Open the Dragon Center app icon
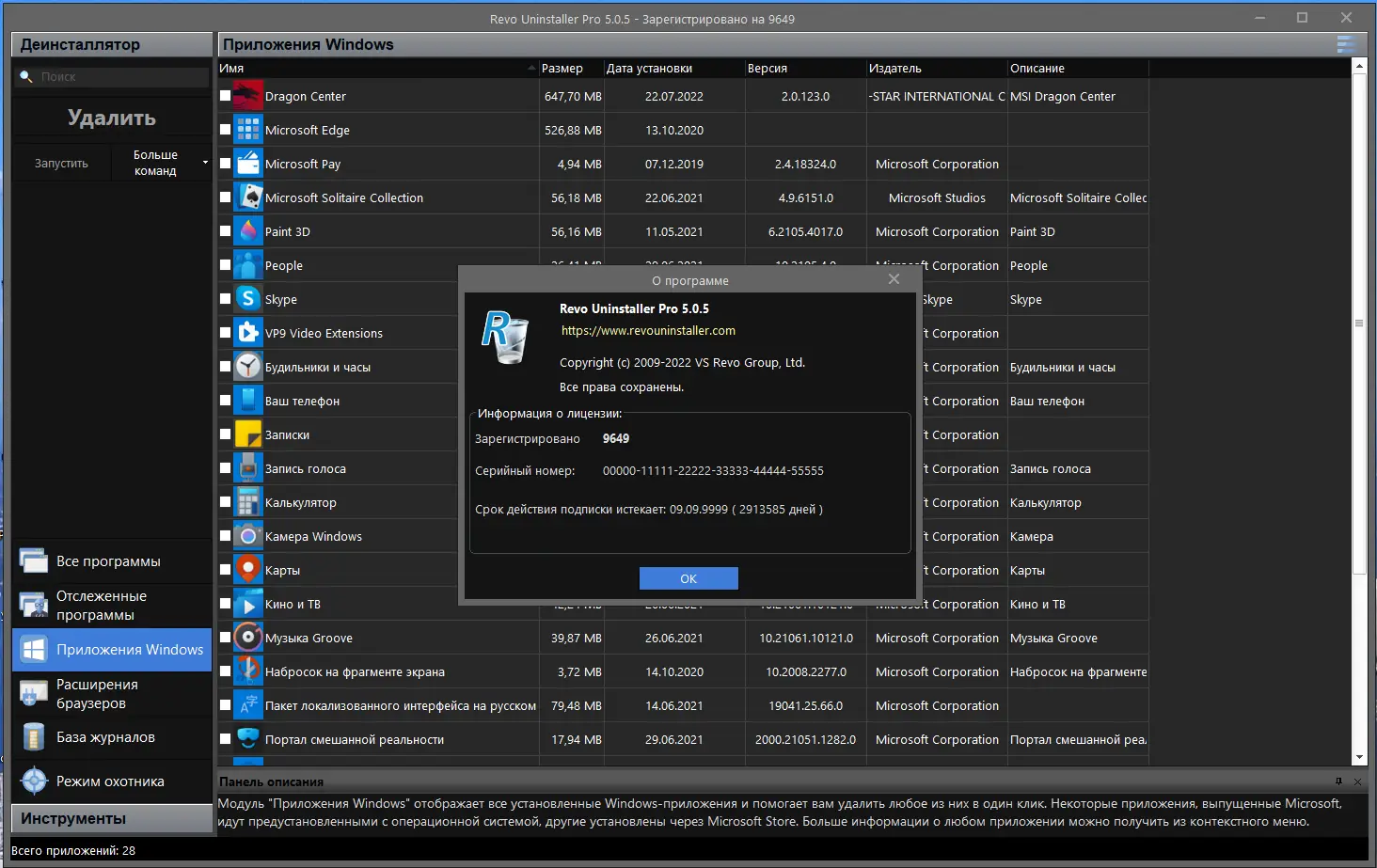 click(x=246, y=95)
